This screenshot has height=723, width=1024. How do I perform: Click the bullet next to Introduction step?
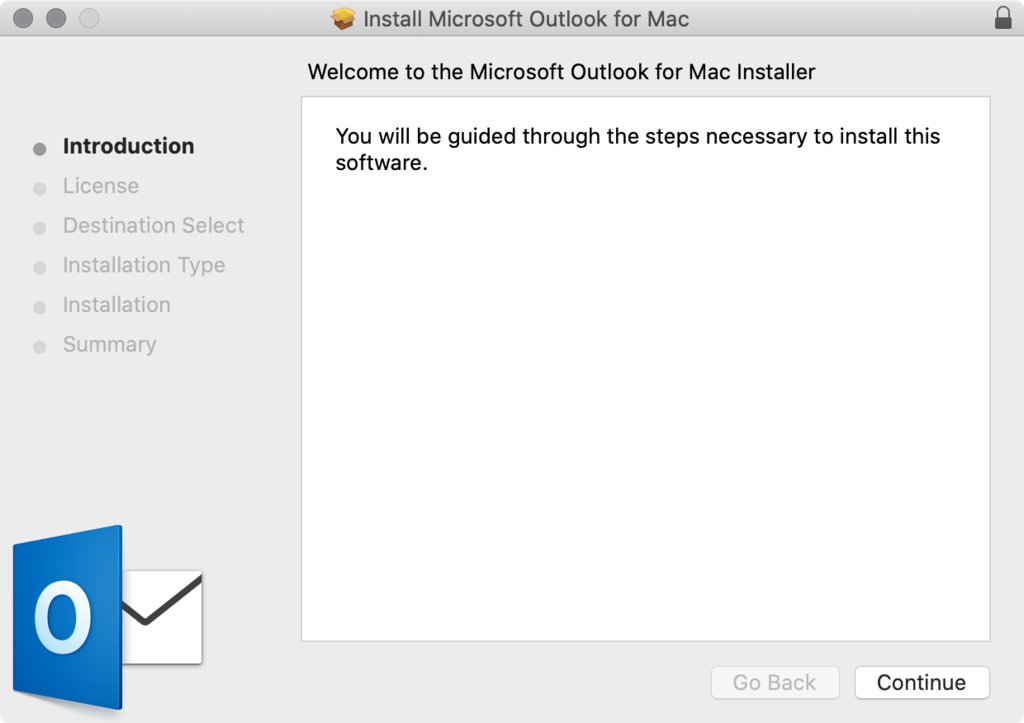pos(38,147)
